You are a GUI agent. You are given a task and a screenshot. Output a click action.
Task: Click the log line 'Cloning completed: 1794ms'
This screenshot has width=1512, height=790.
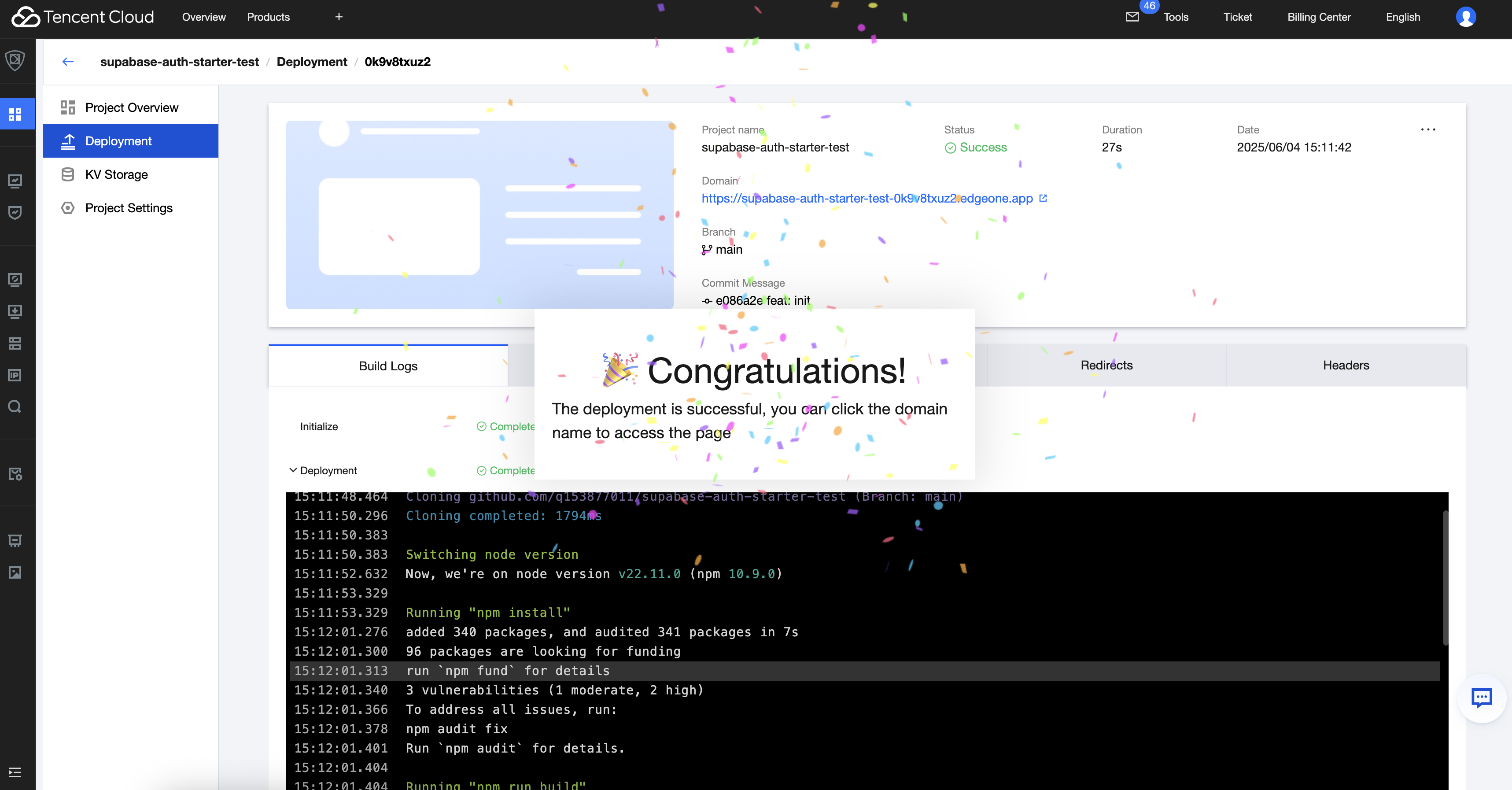tap(504, 516)
